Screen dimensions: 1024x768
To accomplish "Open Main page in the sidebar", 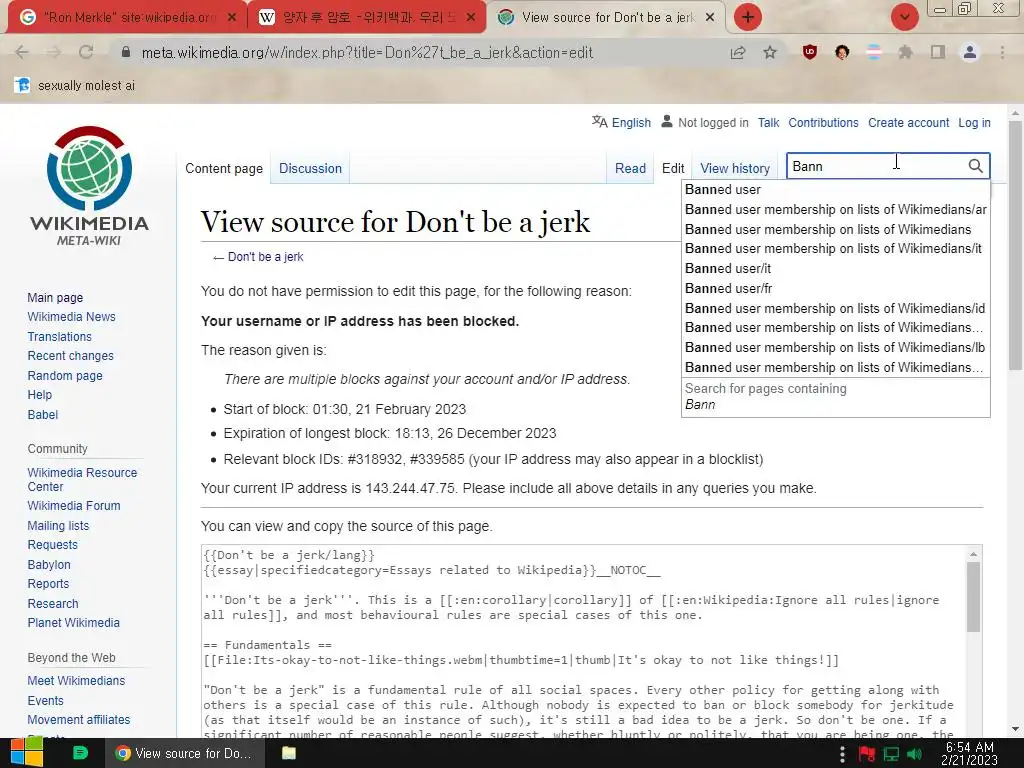I will click(55, 298).
